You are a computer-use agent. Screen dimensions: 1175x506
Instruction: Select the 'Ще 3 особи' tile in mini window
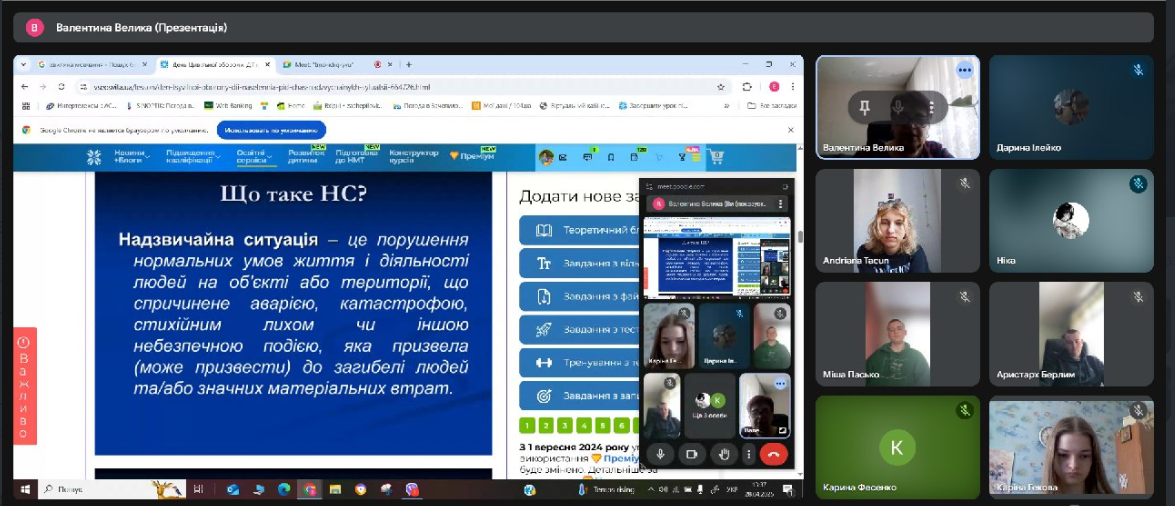[x=709, y=406]
